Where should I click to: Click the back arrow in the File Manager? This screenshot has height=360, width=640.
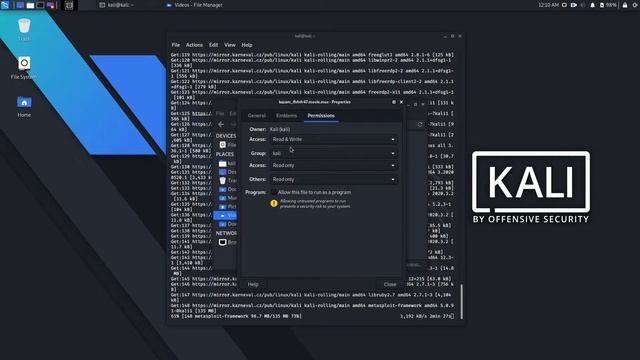coord(221,124)
